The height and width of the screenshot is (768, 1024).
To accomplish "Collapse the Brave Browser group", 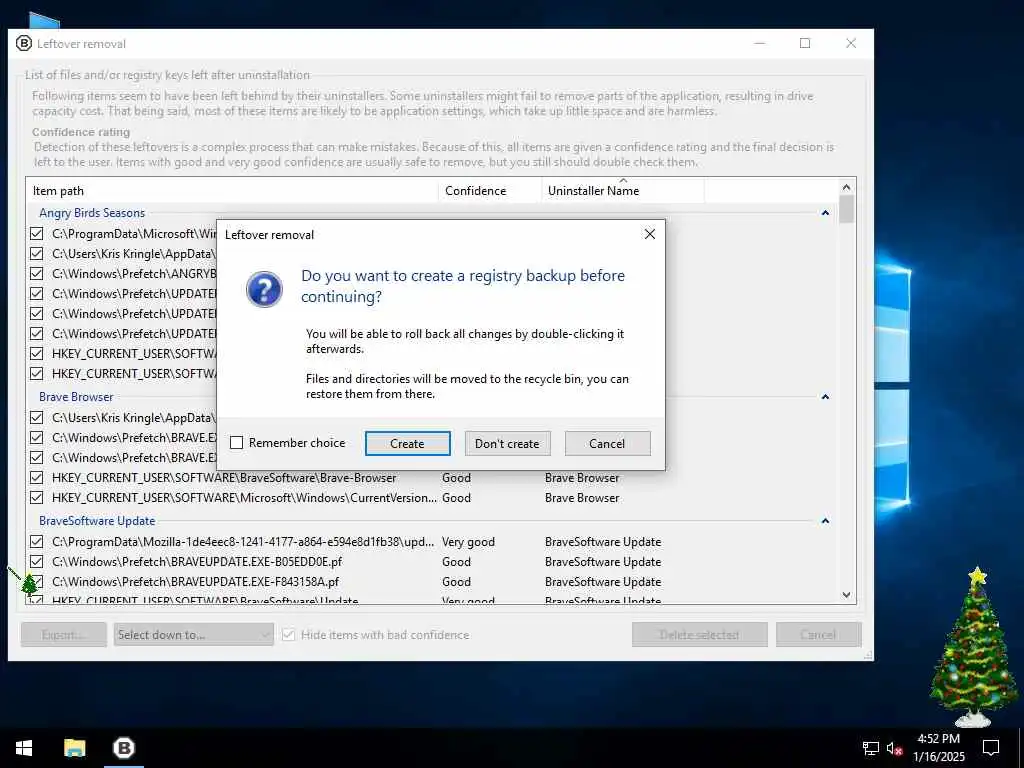I will (825, 397).
